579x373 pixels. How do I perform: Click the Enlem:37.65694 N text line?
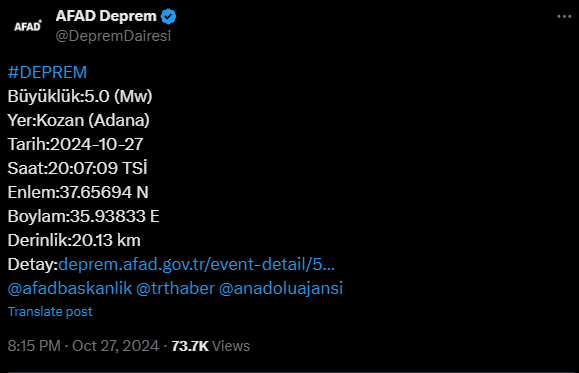pos(78,192)
